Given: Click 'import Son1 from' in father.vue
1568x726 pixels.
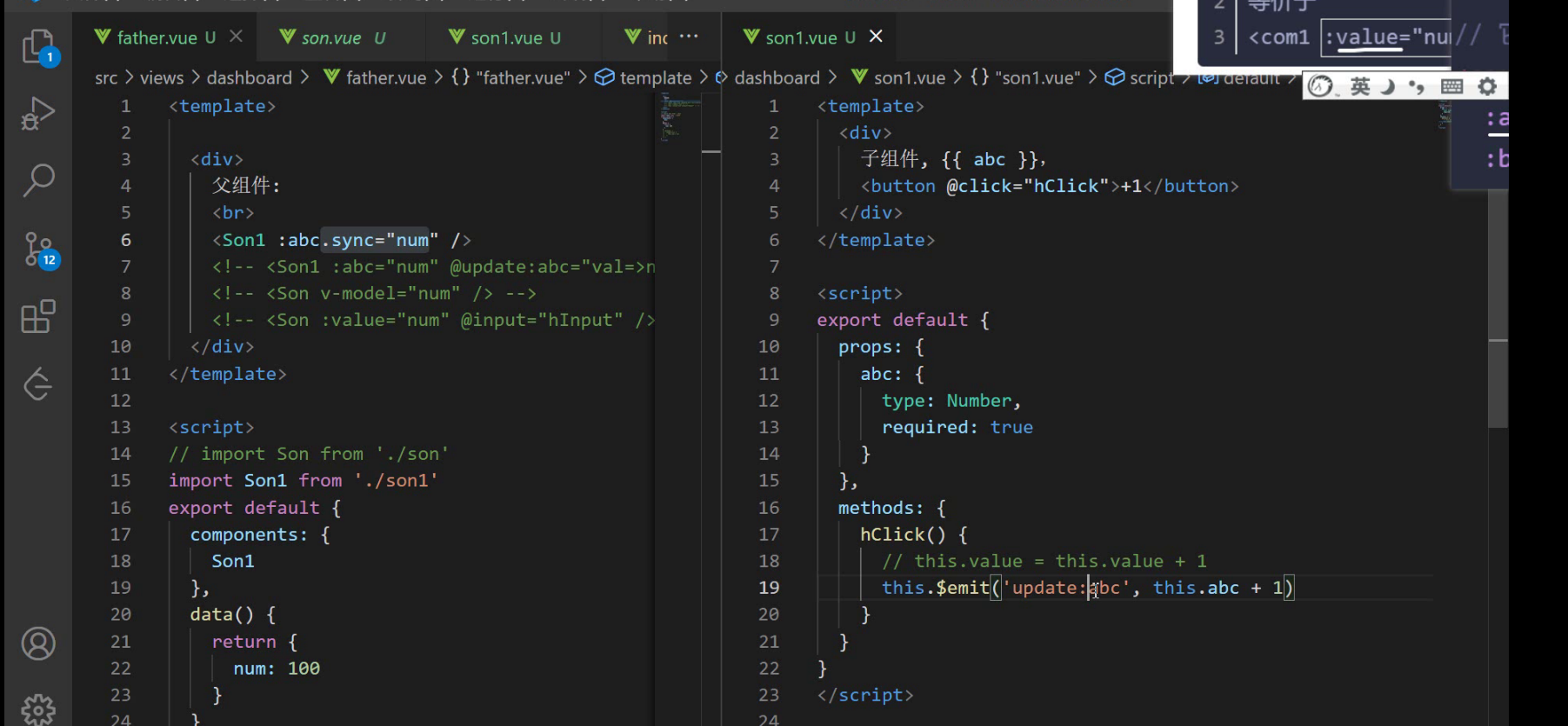Looking at the screenshot, I should (x=256, y=481).
